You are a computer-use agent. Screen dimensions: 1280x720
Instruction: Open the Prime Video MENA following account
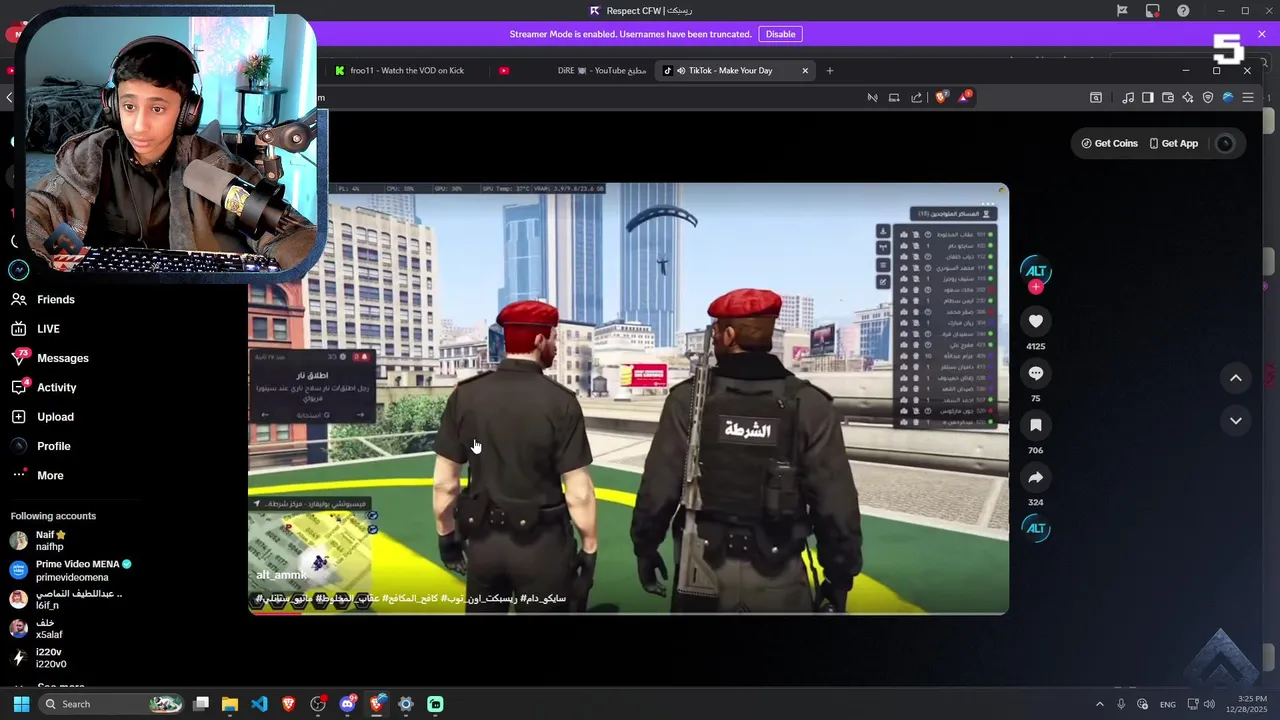[x=70, y=570]
